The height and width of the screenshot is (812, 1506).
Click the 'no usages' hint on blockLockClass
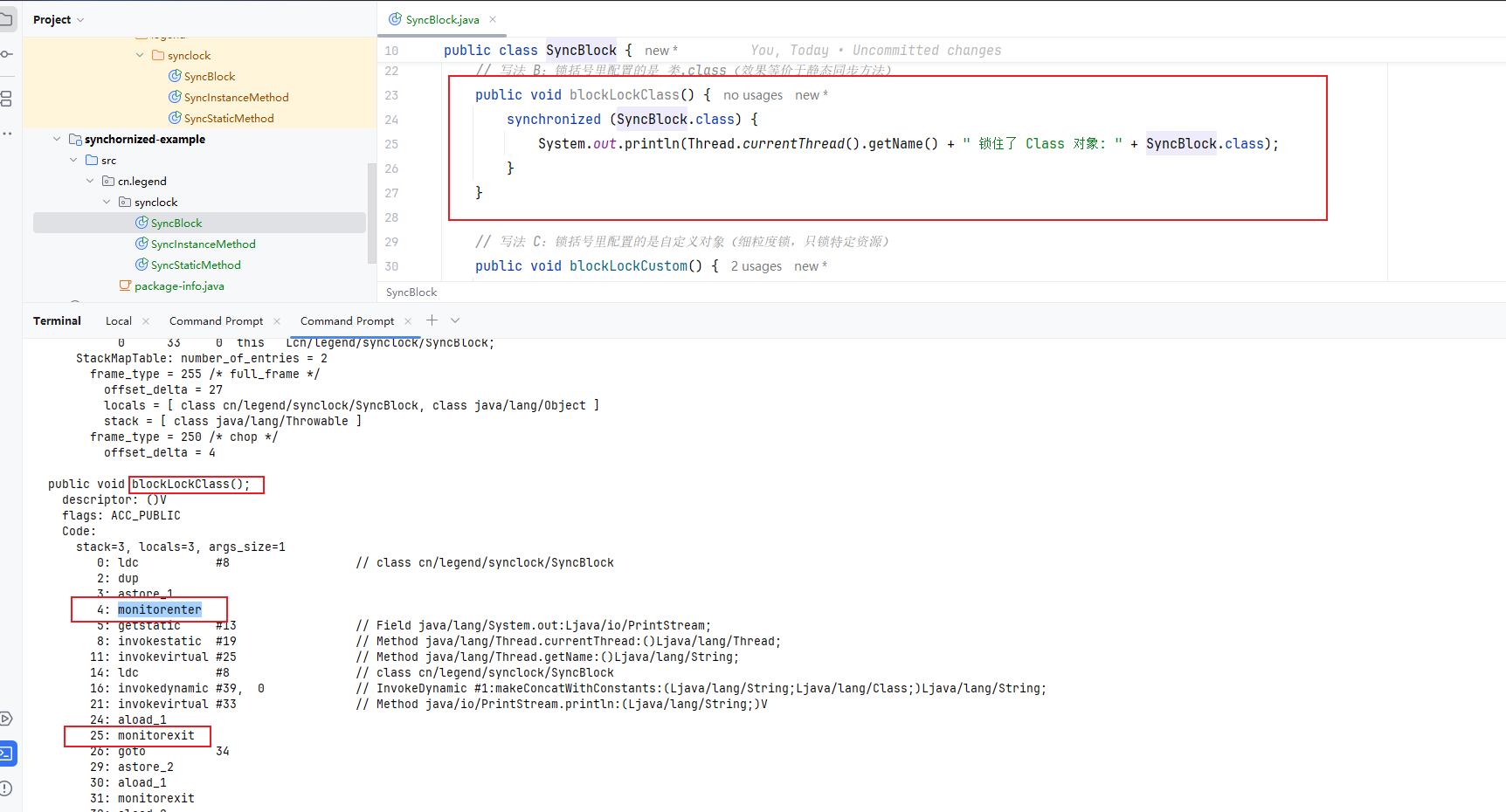pos(753,95)
